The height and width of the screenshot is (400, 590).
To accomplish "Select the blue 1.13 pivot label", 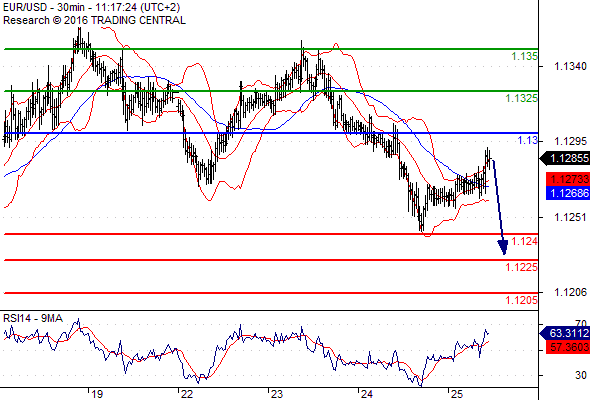I will pos(528,140).
